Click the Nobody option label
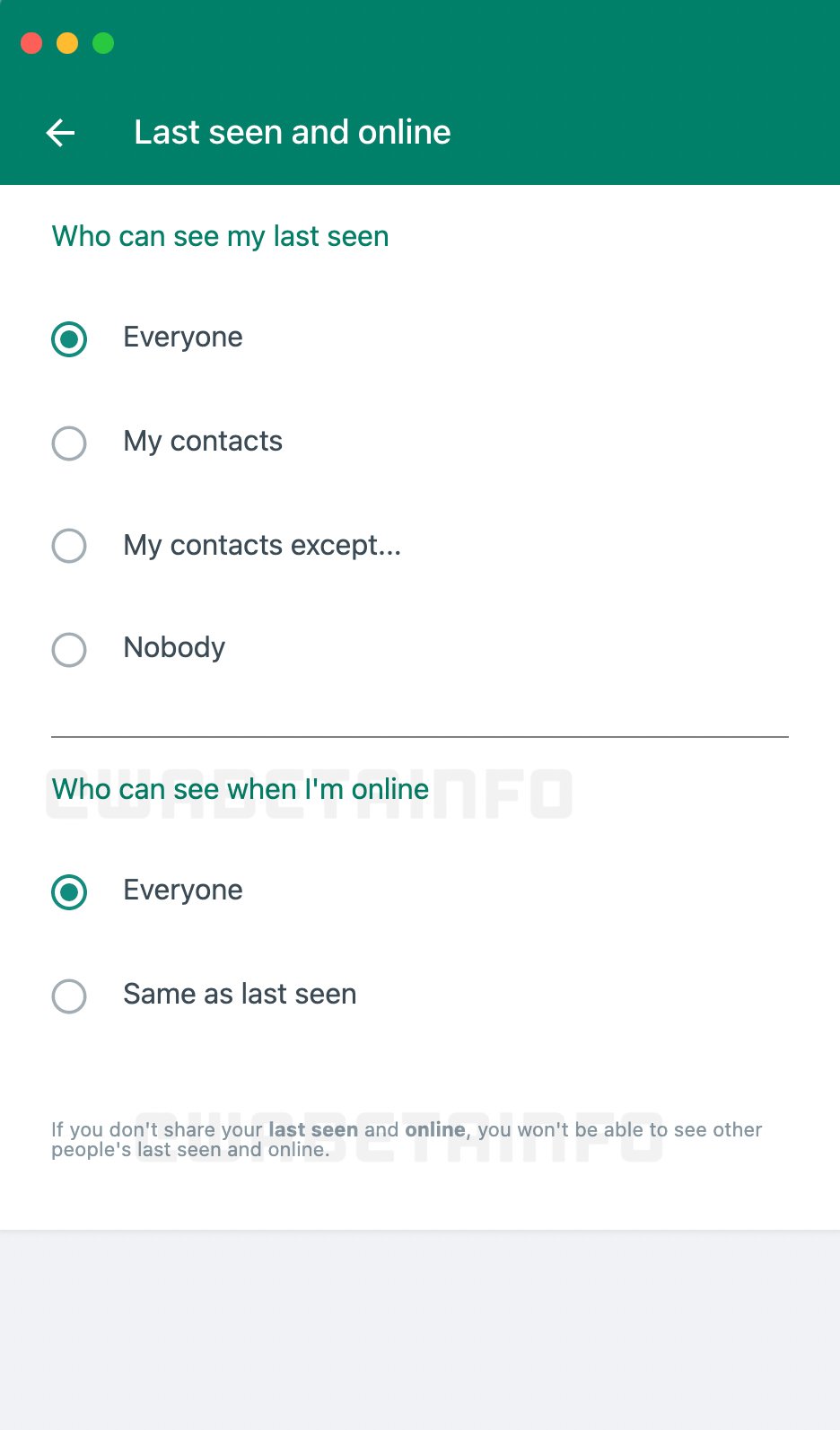Viewport: 840px width, 1430px height. click(x=174, y=647)
